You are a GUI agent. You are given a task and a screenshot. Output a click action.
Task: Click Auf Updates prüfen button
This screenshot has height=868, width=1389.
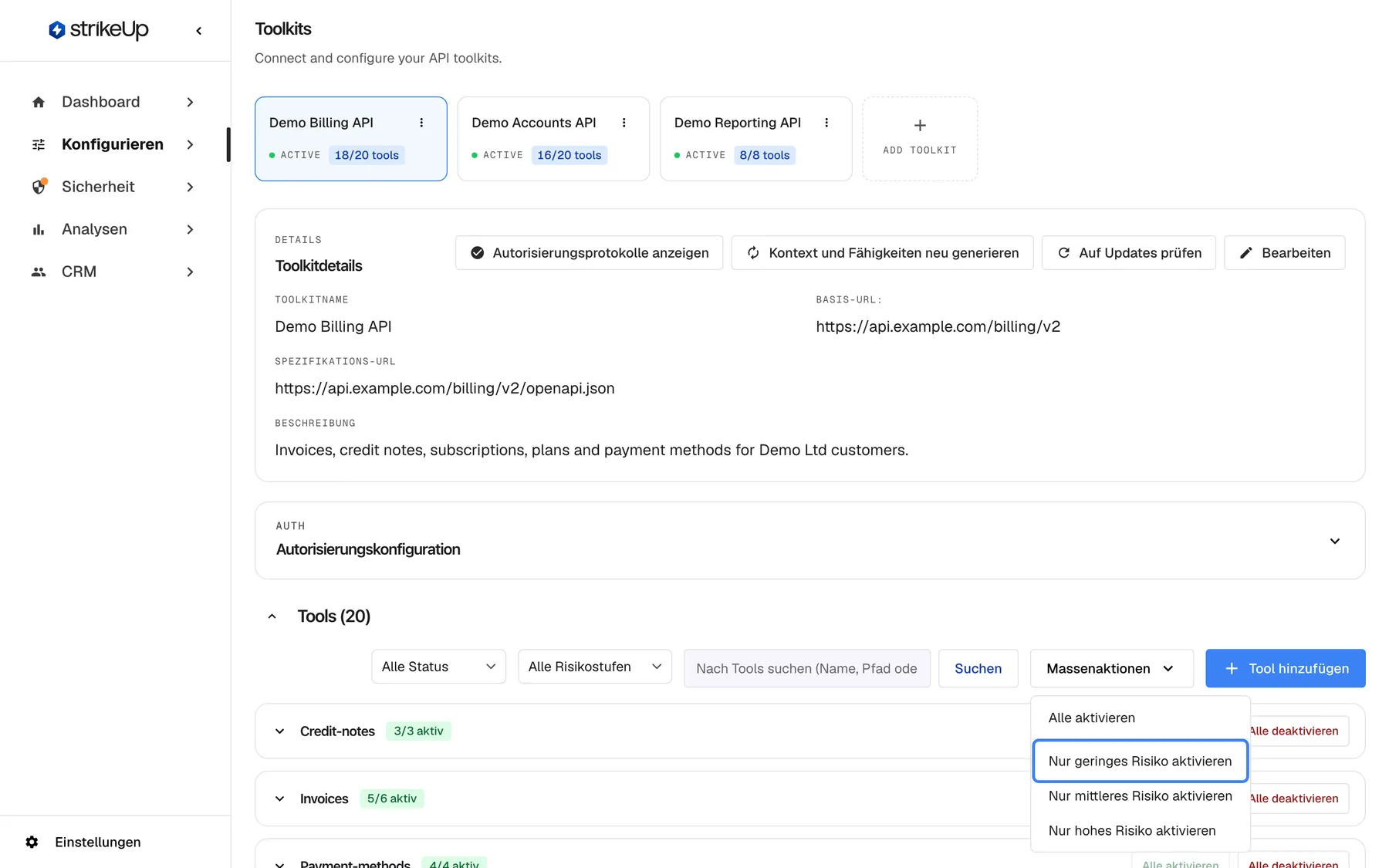(1128, 253)
